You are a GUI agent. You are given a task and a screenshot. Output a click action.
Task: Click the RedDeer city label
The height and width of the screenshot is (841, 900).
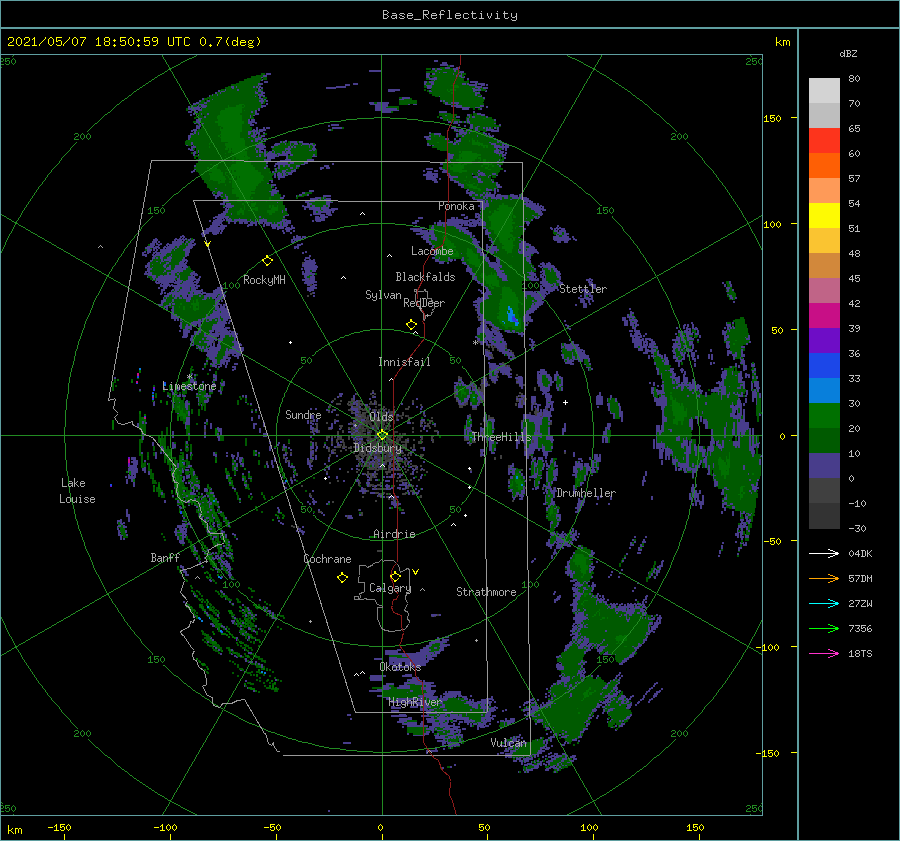click(x=424, y=303)
